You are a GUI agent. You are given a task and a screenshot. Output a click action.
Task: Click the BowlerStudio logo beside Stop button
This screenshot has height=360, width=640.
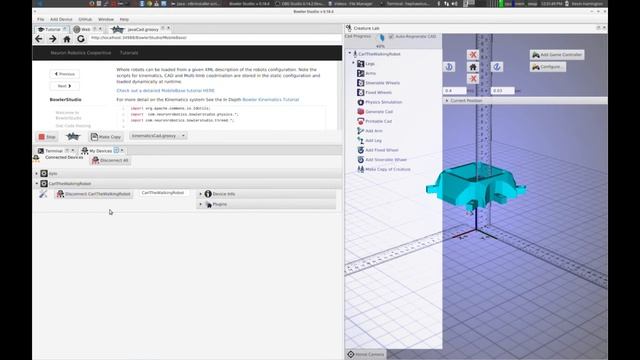73,136
